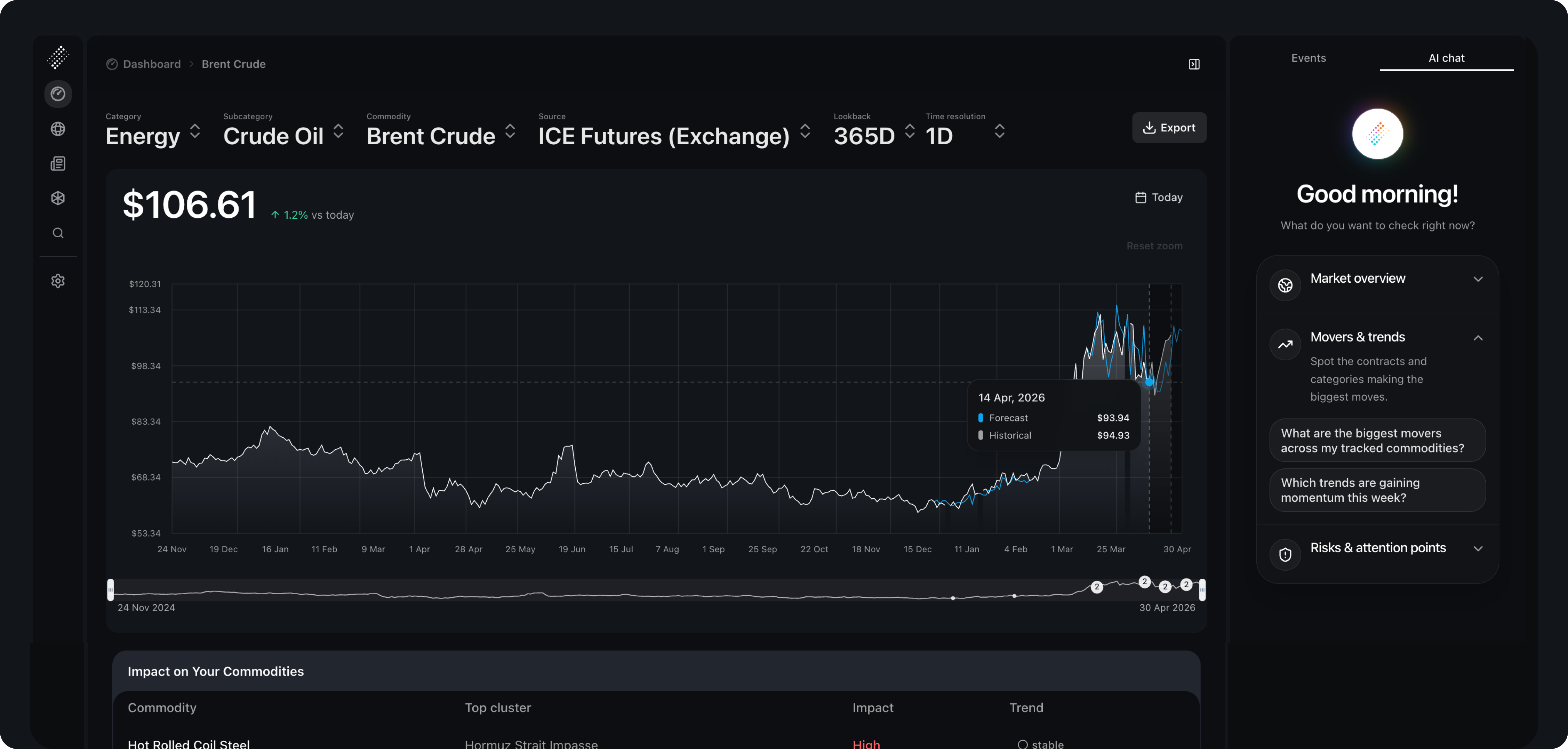Collapse side panel using top-right panel icon
The height and width of the screenshot is (749, 1568).
(x=1194, y=64)
